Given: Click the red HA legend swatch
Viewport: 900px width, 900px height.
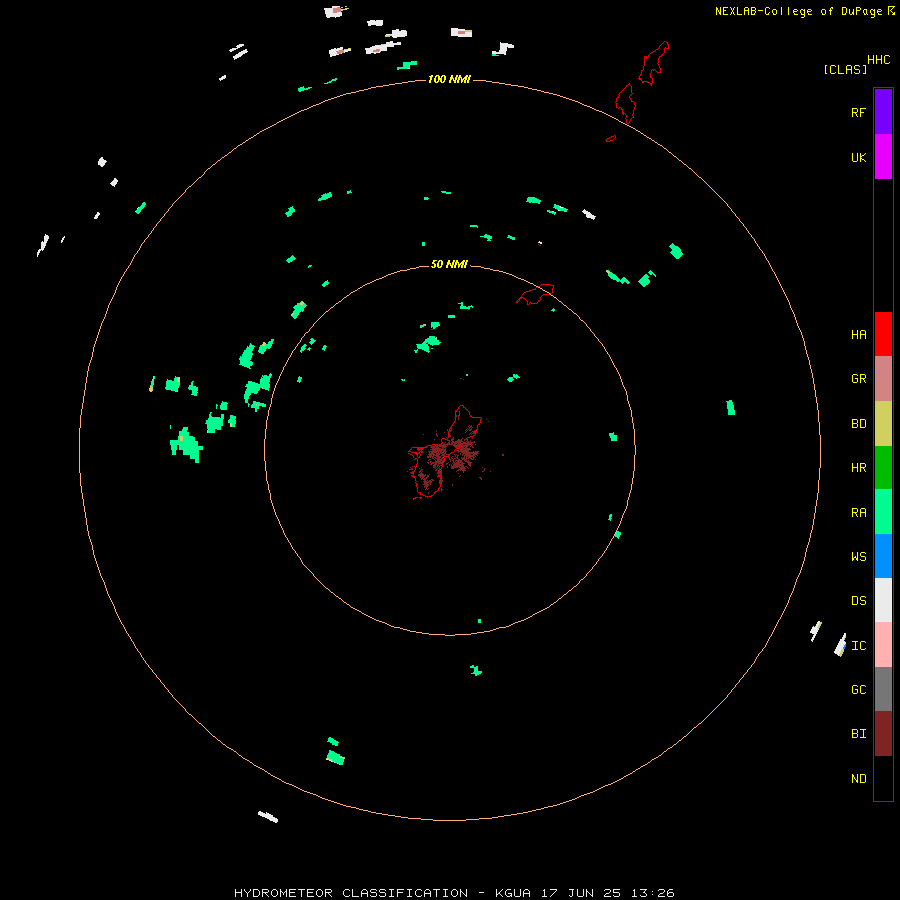Looking at the screenshot, I should (883, 334).
